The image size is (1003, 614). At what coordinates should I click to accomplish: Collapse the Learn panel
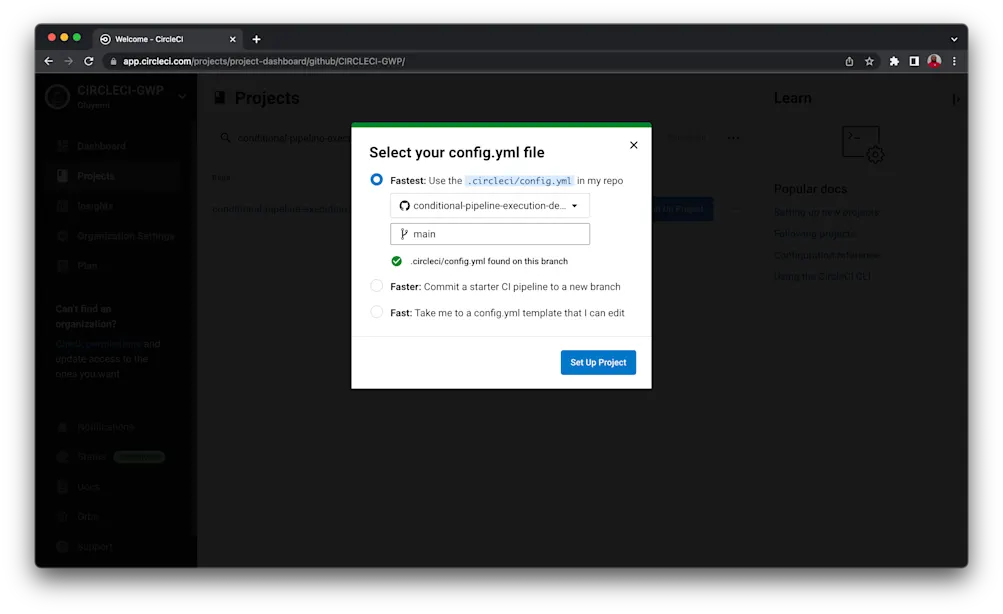coord(954,98)
